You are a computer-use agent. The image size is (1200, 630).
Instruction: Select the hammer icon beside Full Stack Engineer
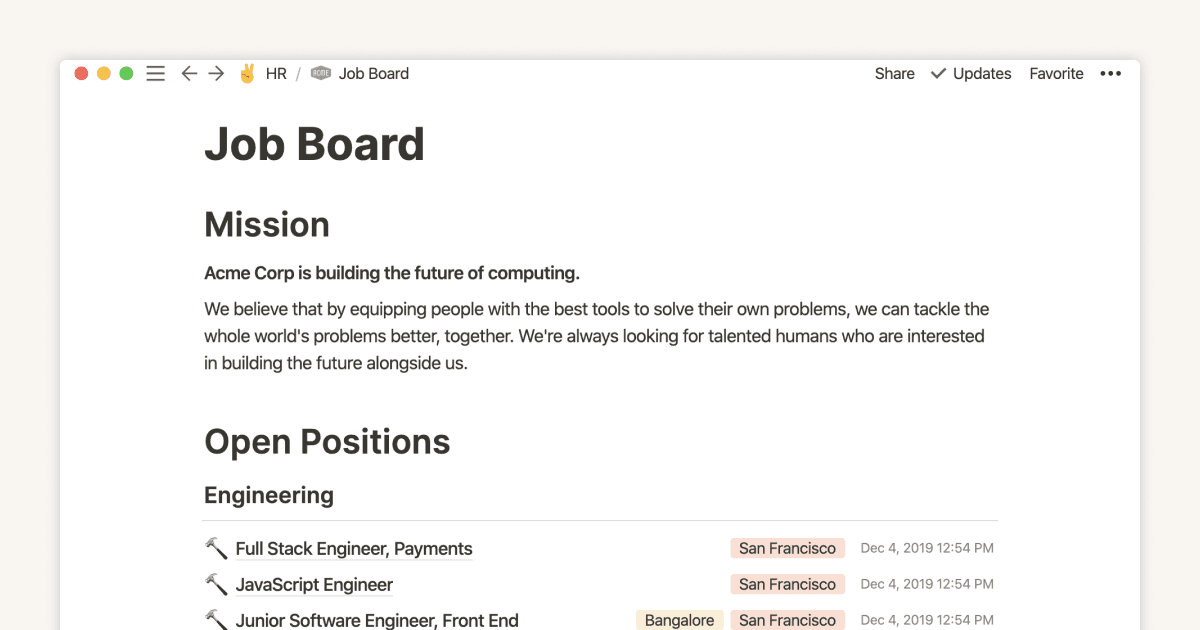(215, 548)
